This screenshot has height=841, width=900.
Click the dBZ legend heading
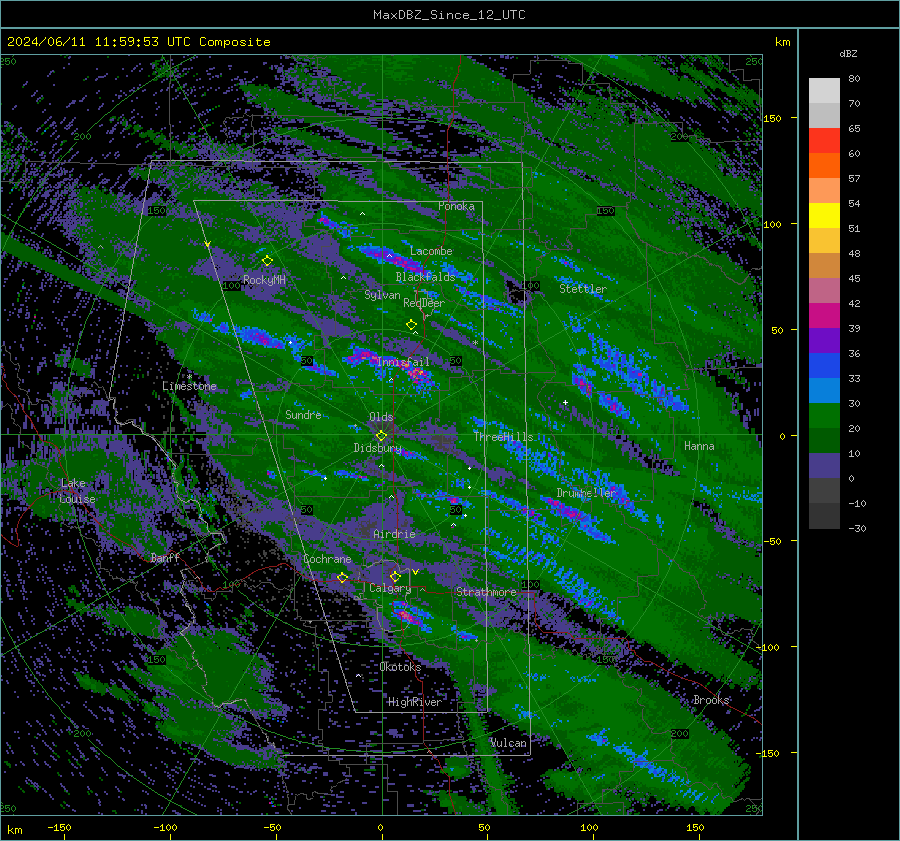point(848,54)
